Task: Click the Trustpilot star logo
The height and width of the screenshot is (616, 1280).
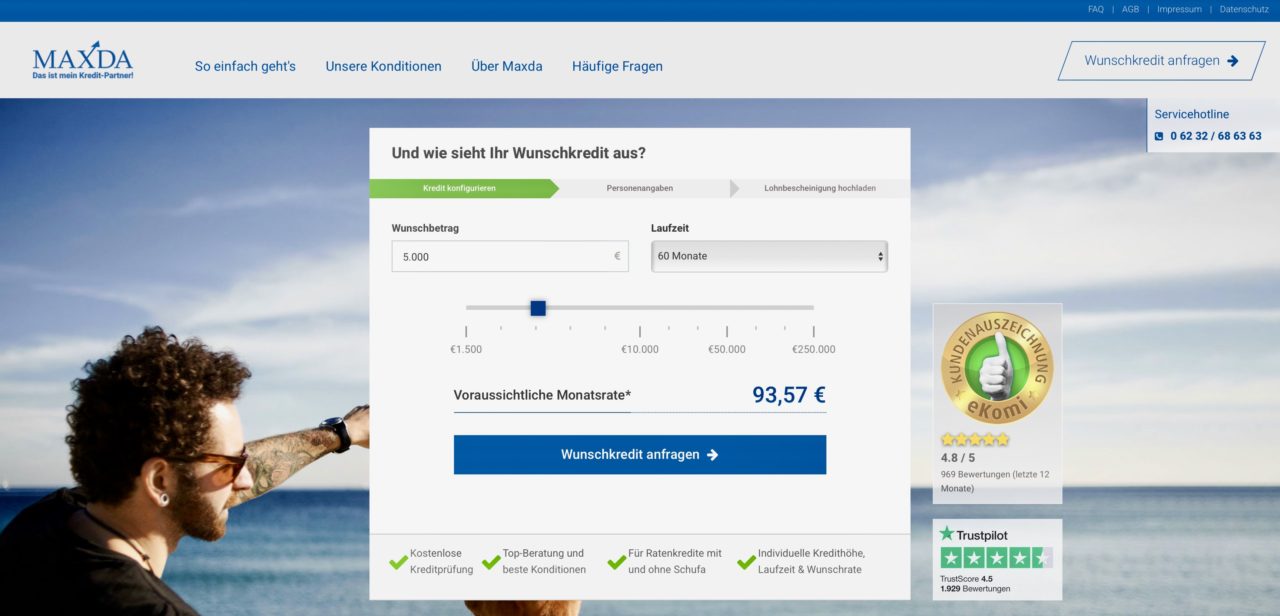Action: click(x=946, y=534)
